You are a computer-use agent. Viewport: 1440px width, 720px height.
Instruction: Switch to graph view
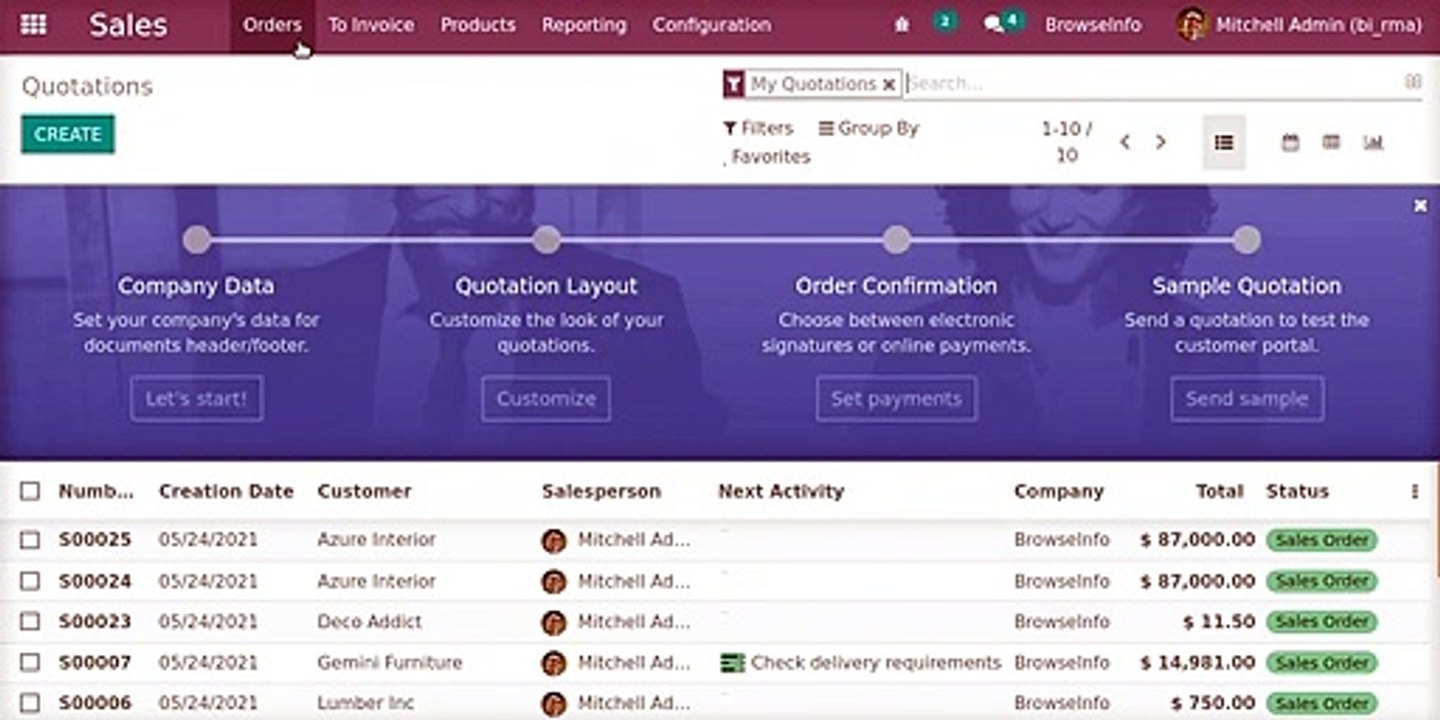coord(1373,142)
